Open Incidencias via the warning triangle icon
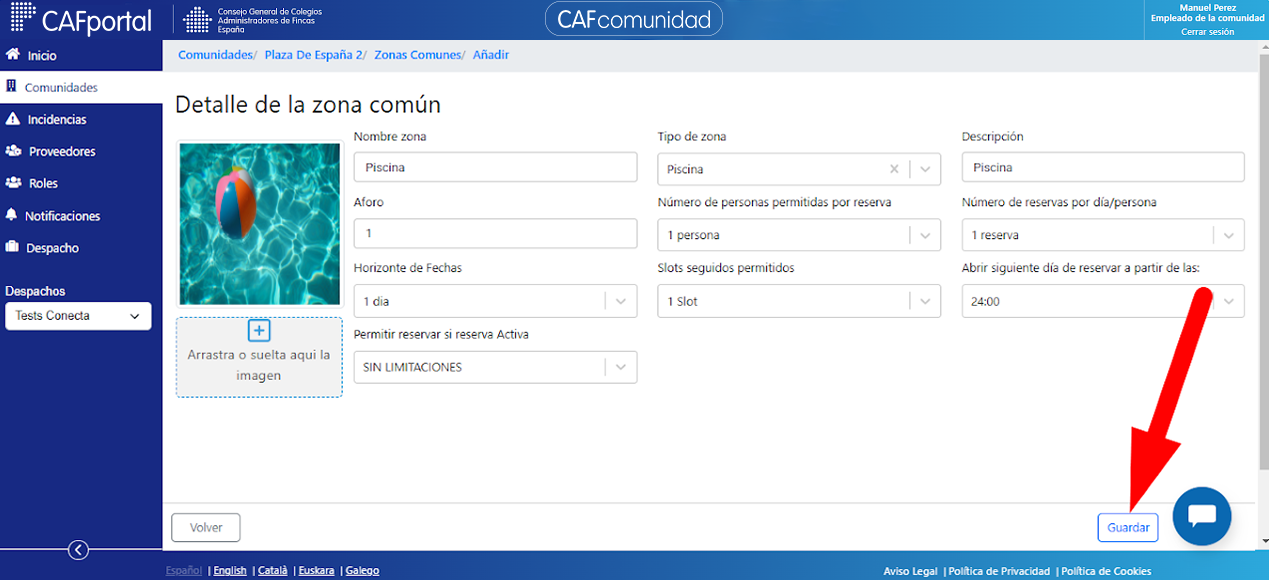Screen dimensions: 1269x580 pos(13,119)
